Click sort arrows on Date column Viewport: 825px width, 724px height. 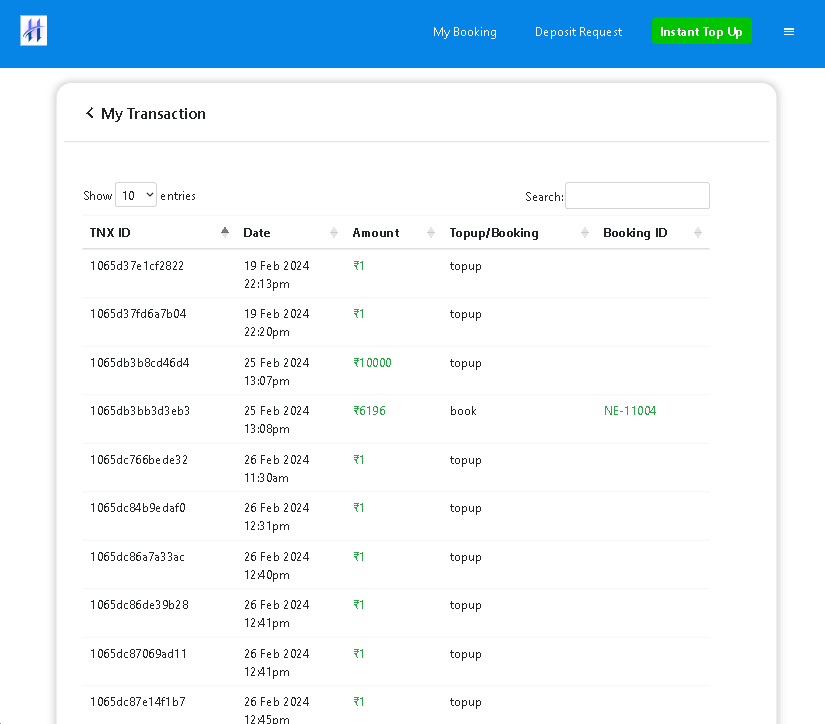pyautogui.click(x=334, y=233)
